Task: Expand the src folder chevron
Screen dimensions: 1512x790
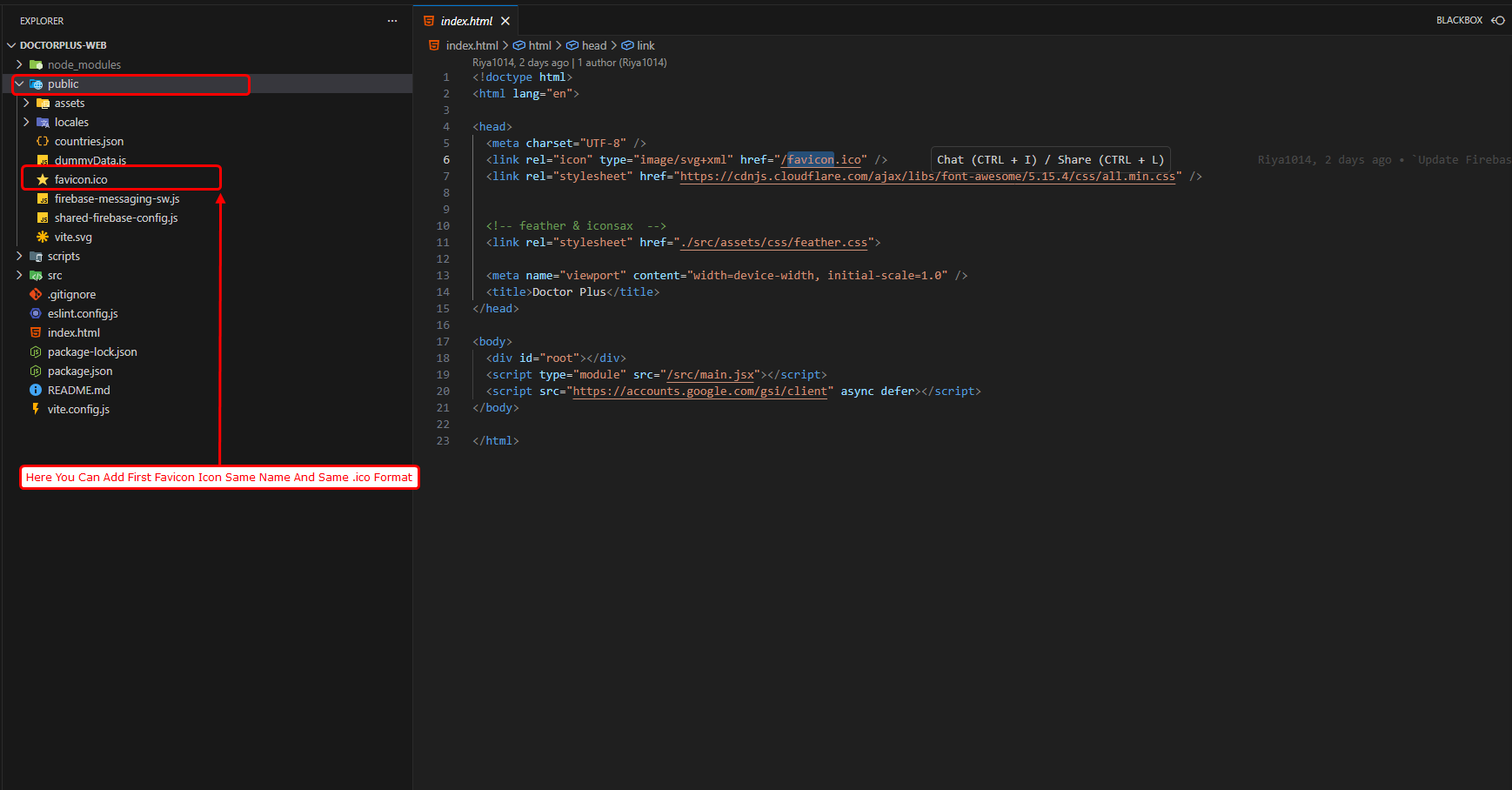Action: [x=19, y=275]
